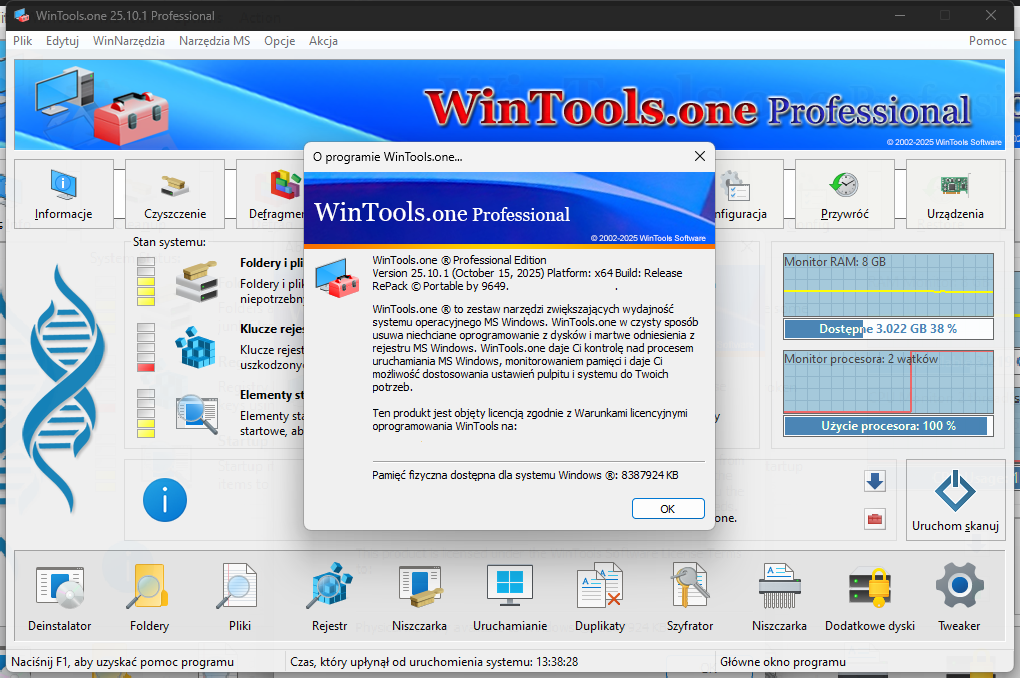Click the WinTools.one Professional banner logo

699,109
